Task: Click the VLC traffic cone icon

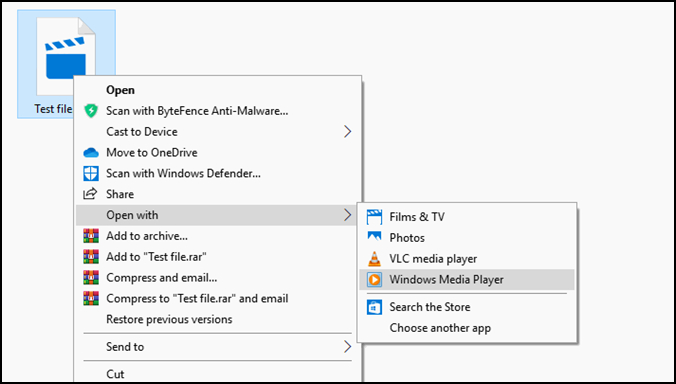Action: pos(374,259)
